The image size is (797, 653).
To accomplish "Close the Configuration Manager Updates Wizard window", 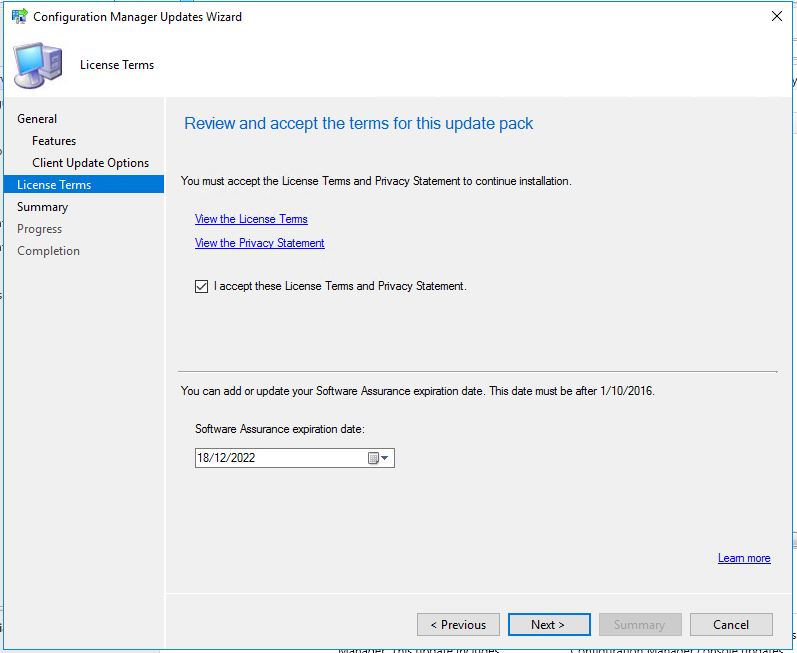I will pyautogui.click(x=776, y=16).
